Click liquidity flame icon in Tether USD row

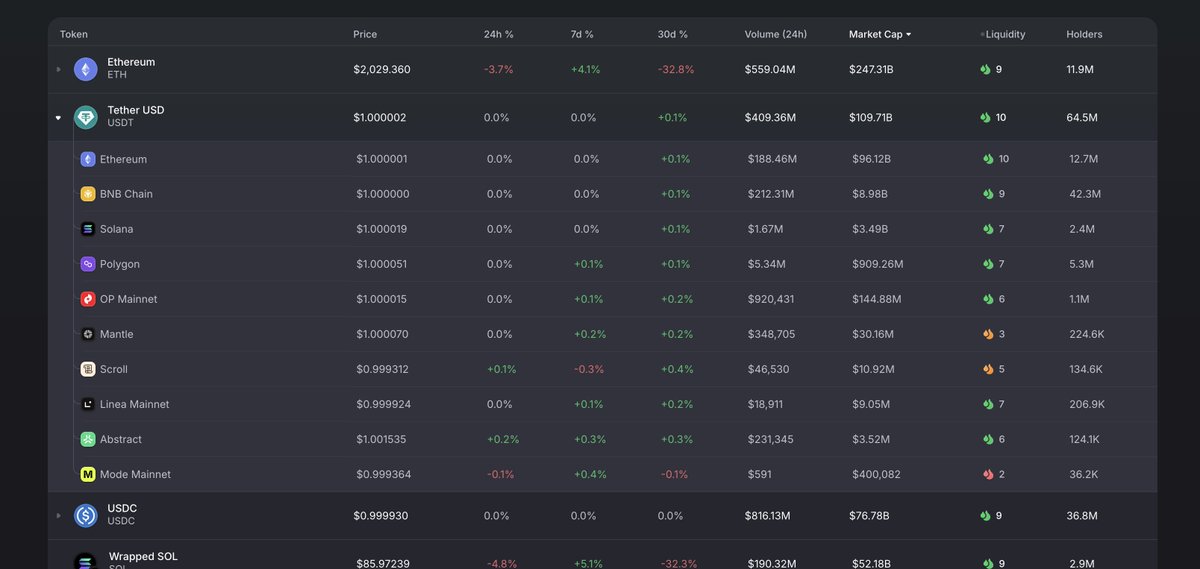tap(985, 117)
